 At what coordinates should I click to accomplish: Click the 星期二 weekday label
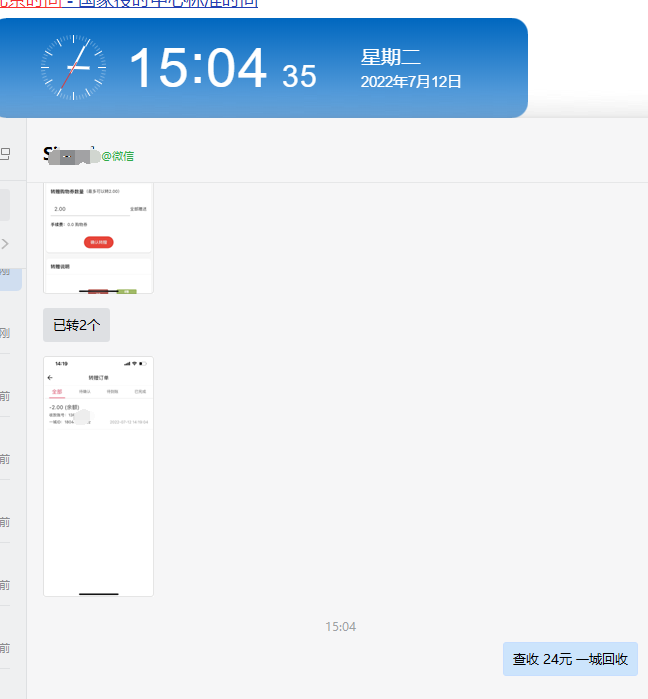(390, 57)
